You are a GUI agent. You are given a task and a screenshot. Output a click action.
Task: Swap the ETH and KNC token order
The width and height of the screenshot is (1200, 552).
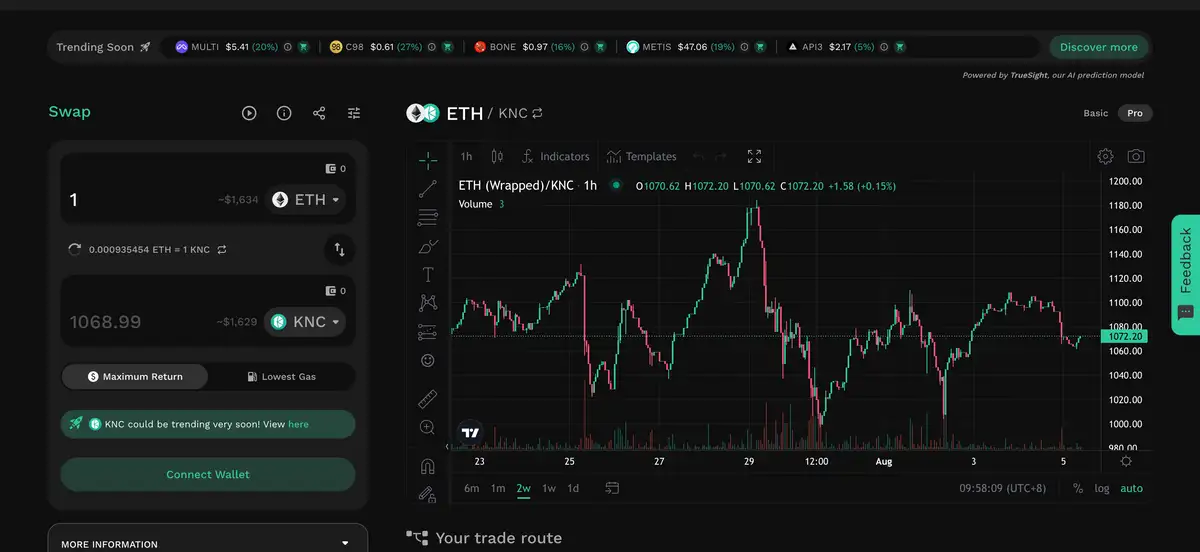point(339,249)
